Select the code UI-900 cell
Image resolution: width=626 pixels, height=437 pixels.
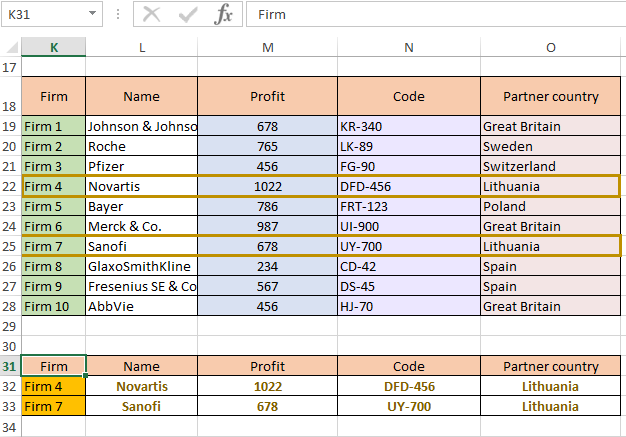[409, 226]
